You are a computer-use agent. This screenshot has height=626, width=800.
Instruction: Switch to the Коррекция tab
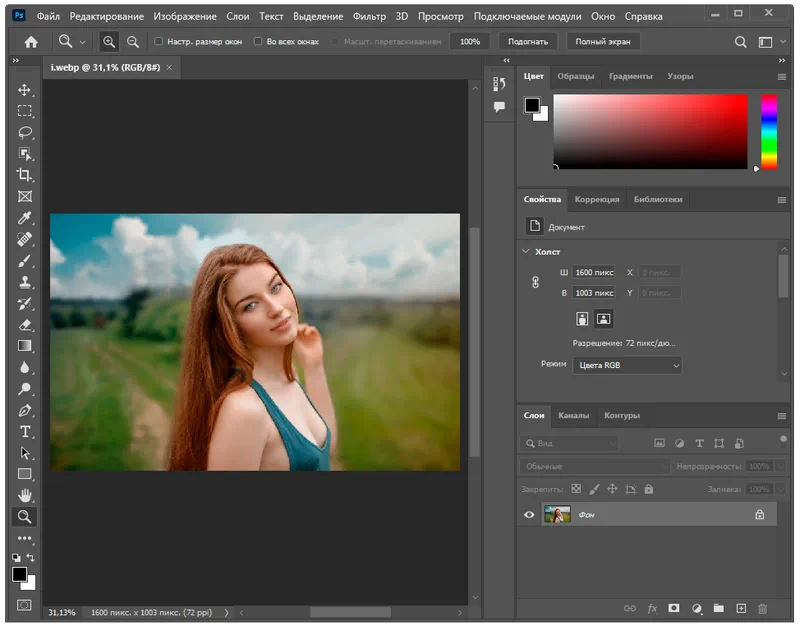pos(597,199)
